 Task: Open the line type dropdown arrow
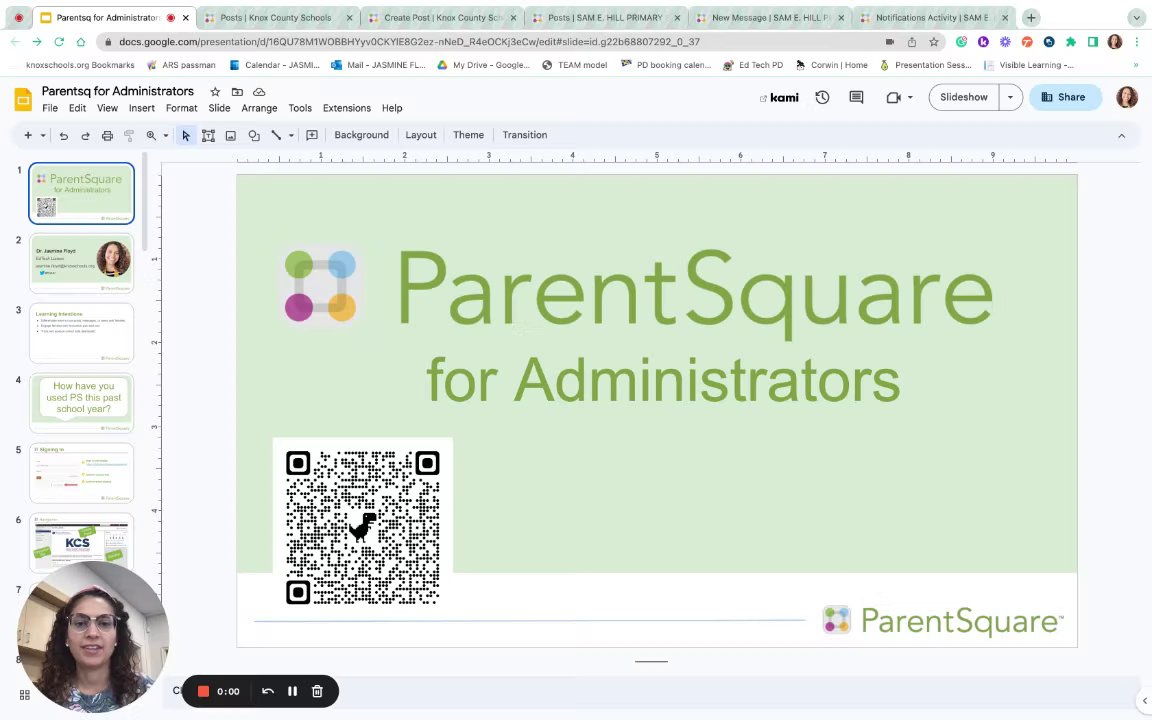click(x=291, y=135)
